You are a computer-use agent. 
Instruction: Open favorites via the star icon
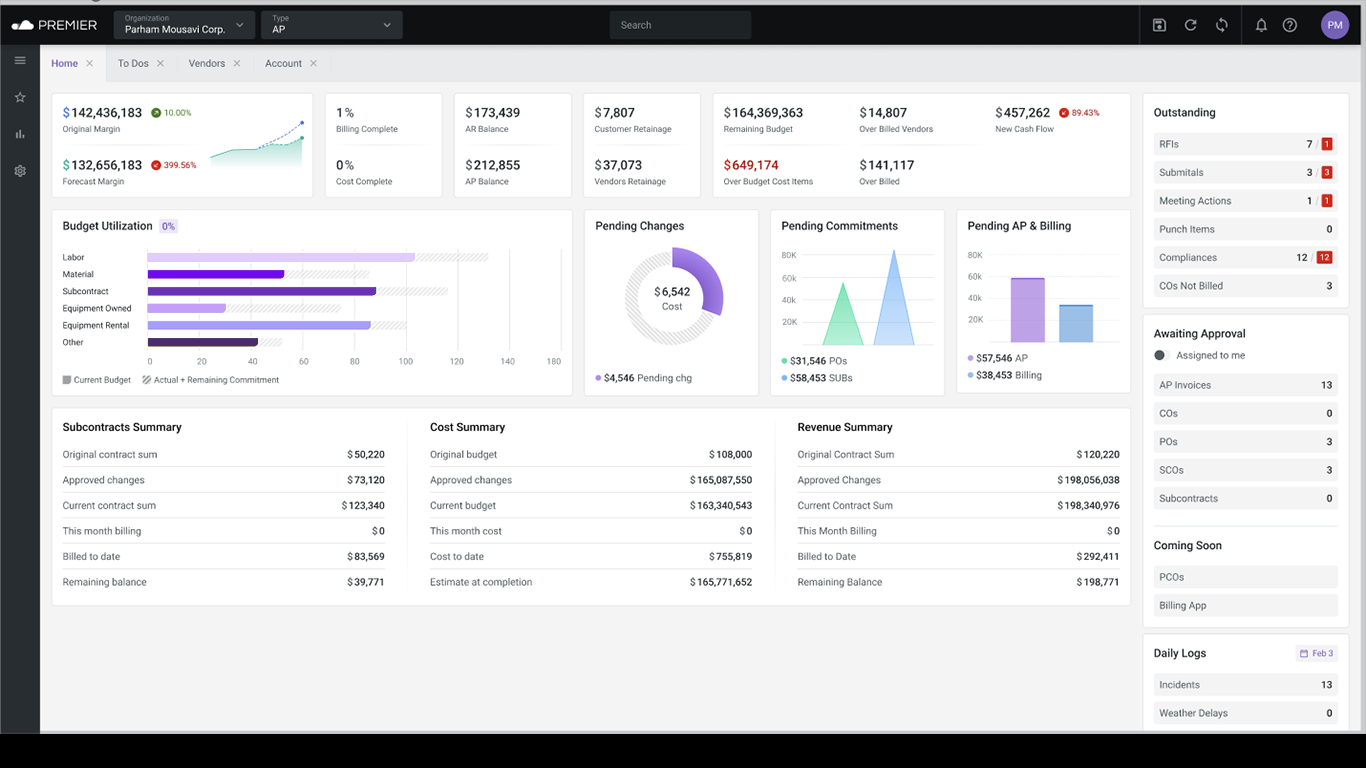(20, 97)
